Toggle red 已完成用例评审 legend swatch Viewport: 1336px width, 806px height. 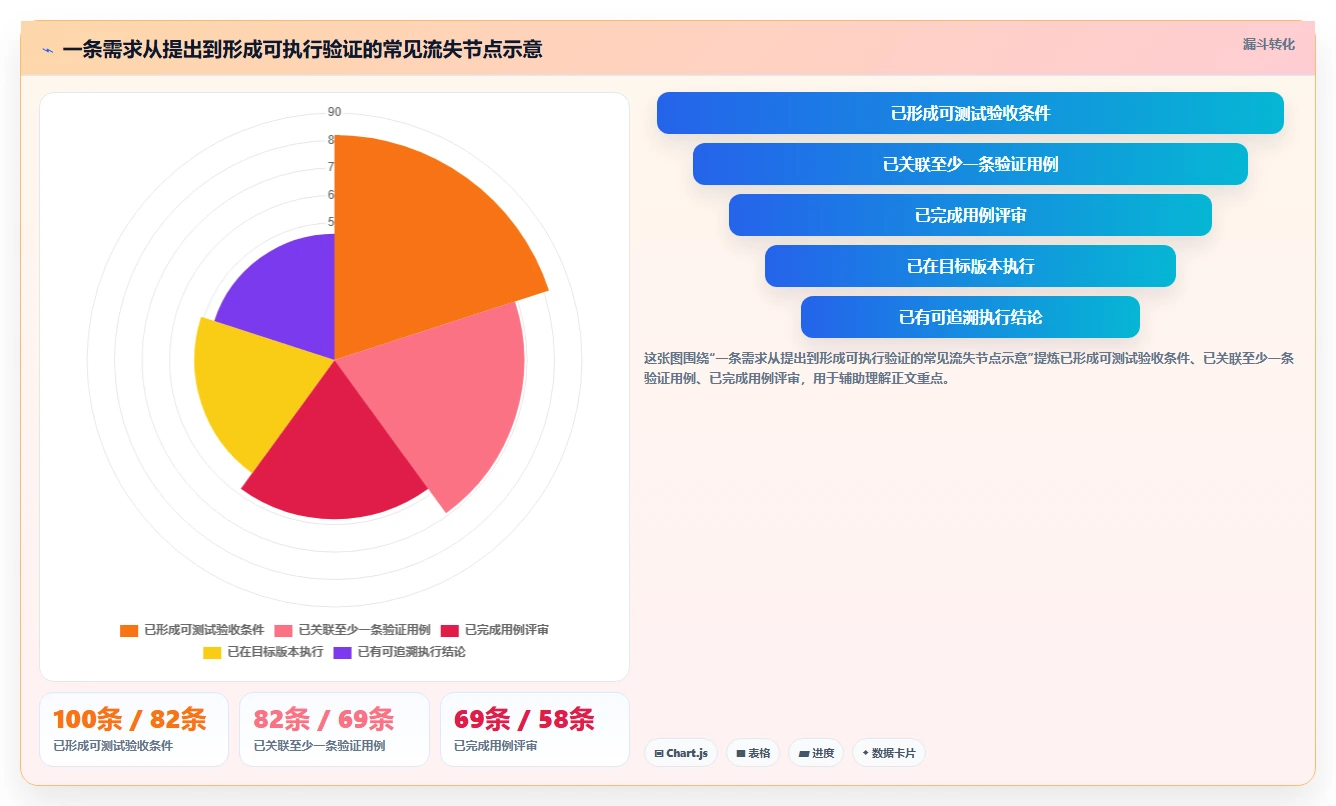pyautogui.click(x=450, y=630)
